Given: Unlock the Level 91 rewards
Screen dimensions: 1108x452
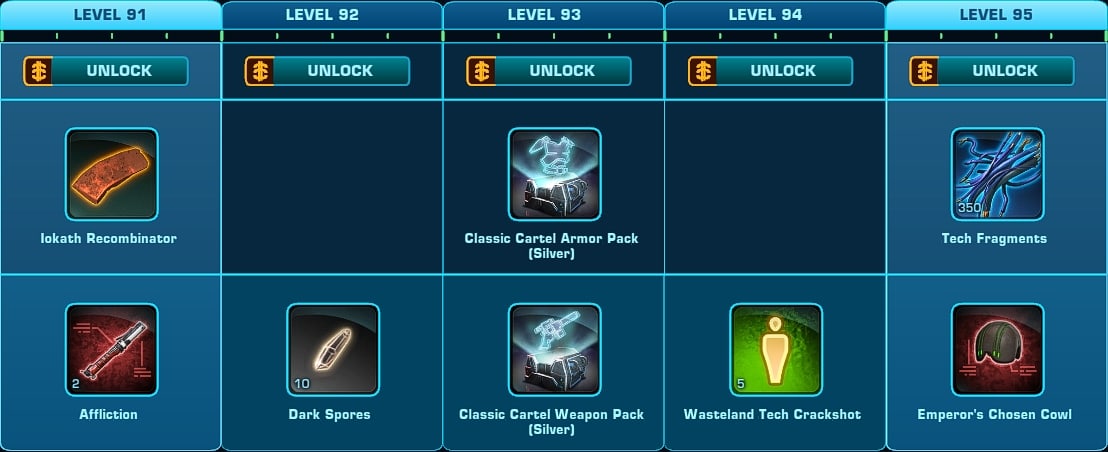Looking at the screenshot, I should click(105, 71).
